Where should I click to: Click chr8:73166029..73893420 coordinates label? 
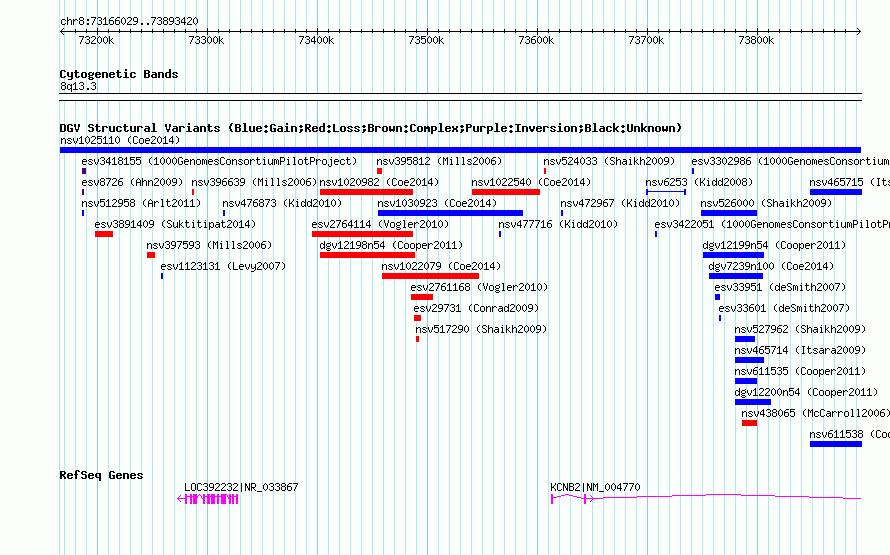click(129, 22)
